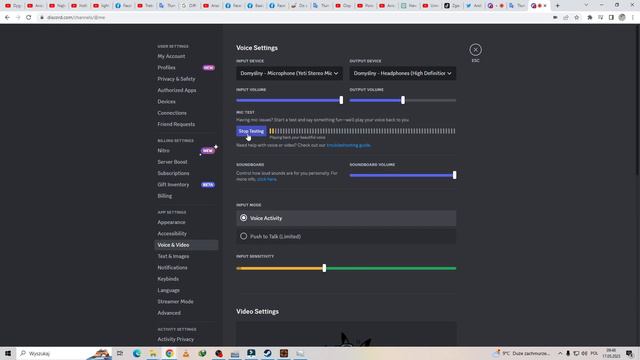Image resolution: width=640 pixels, height=360 pixels.
Task: Open Subscriptions settings
Action: coord(173,173)
